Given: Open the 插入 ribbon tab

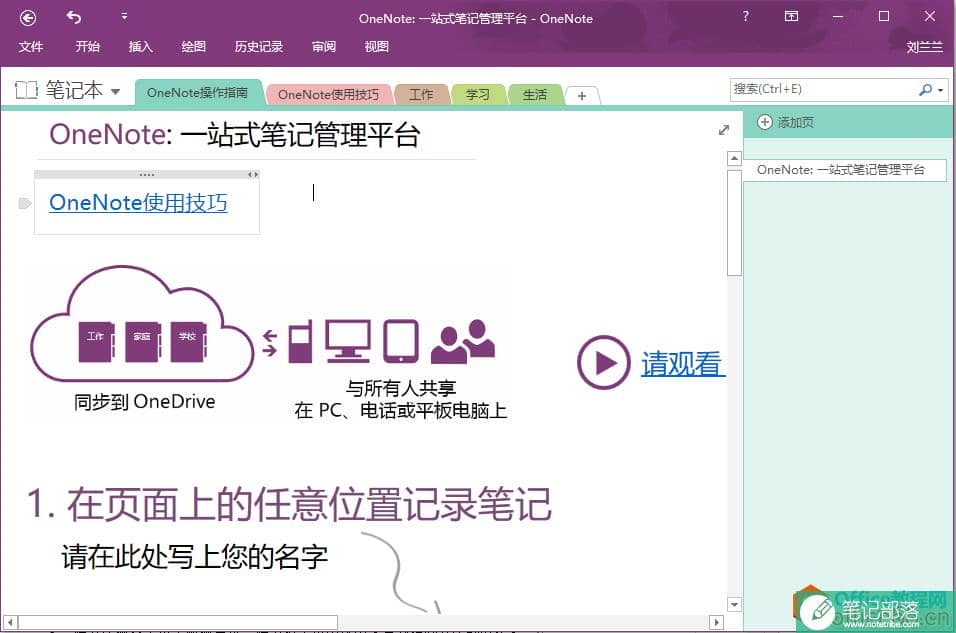Looking at the screenshot, I should point(140,46).
